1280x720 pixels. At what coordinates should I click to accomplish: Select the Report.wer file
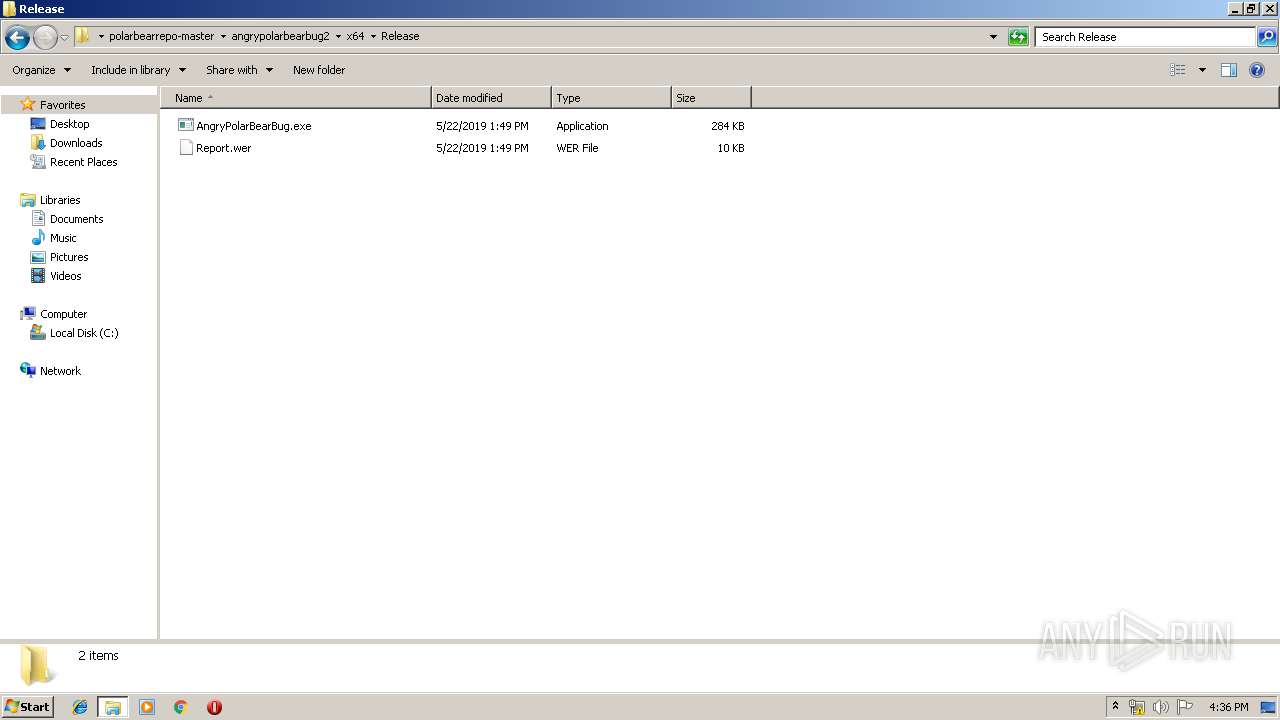pos(223,148)
